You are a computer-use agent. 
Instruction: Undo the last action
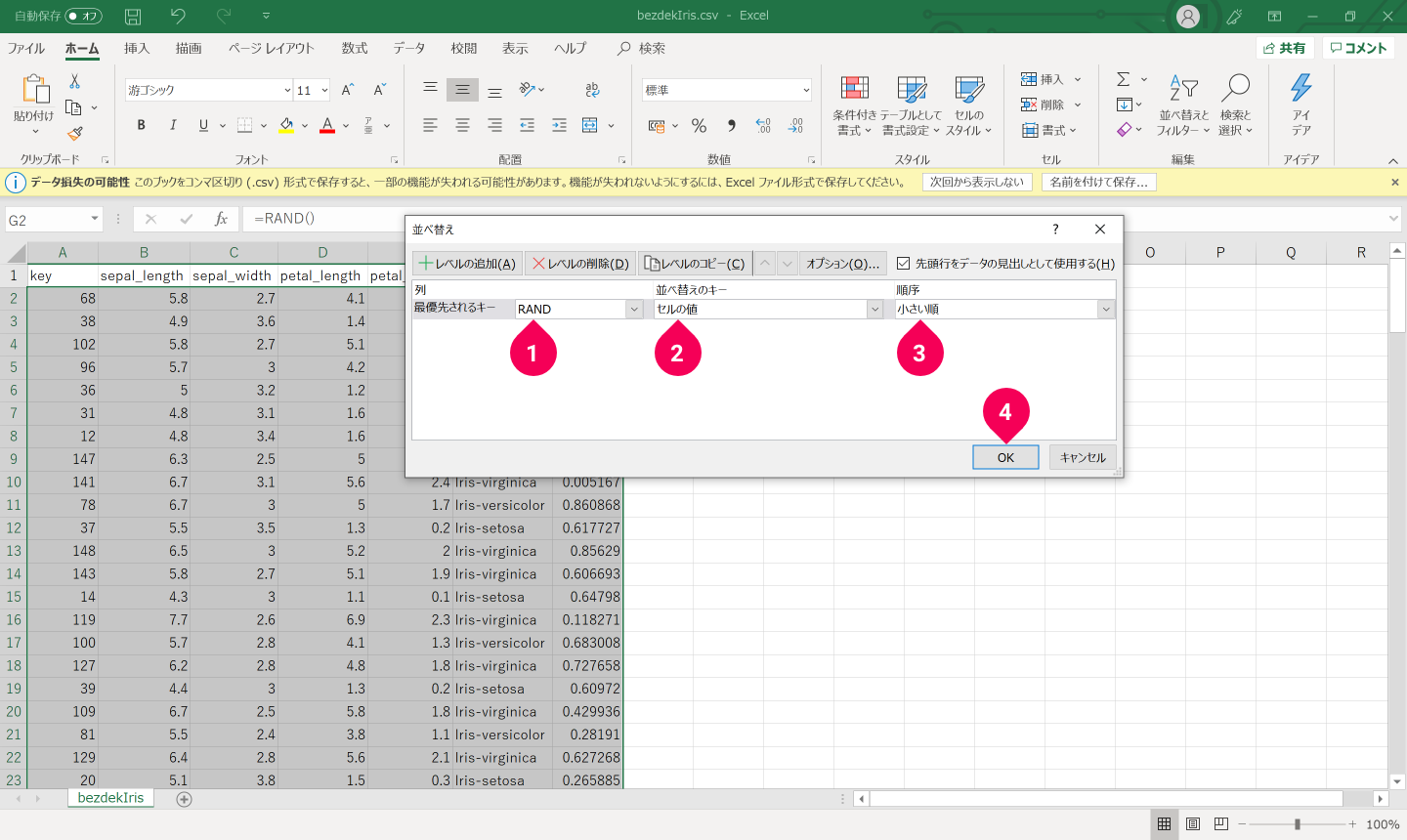[178, 16]
